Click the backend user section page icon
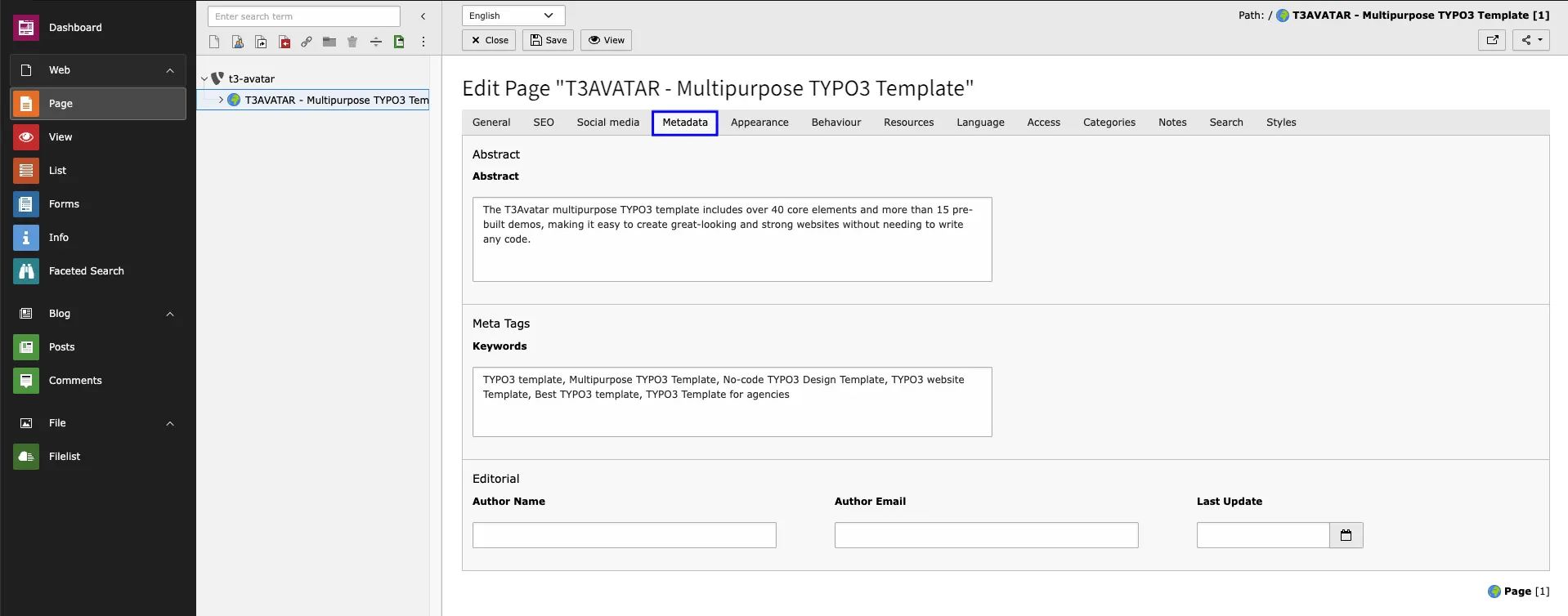1568x616 pixels. click(x=238, y=42)
